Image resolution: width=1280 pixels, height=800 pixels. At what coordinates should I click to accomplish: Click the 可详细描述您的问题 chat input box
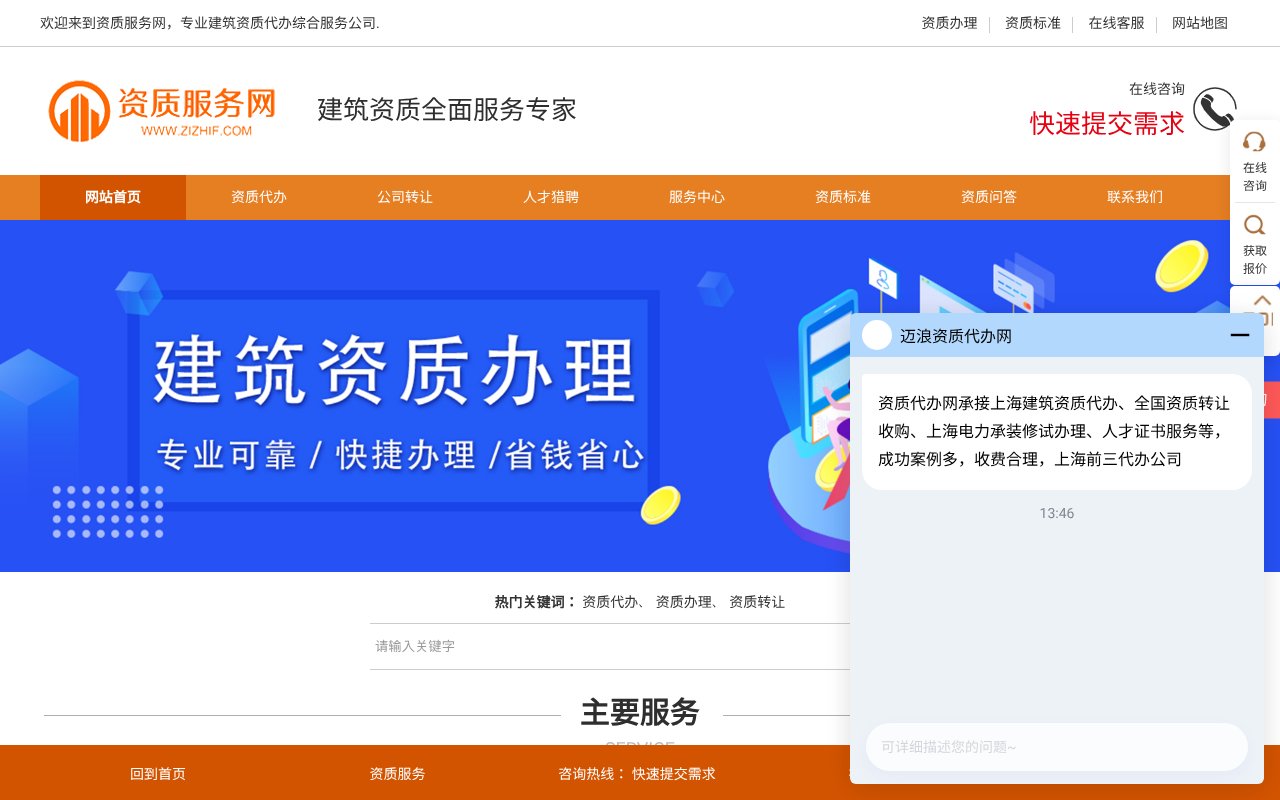[1057, 747]
